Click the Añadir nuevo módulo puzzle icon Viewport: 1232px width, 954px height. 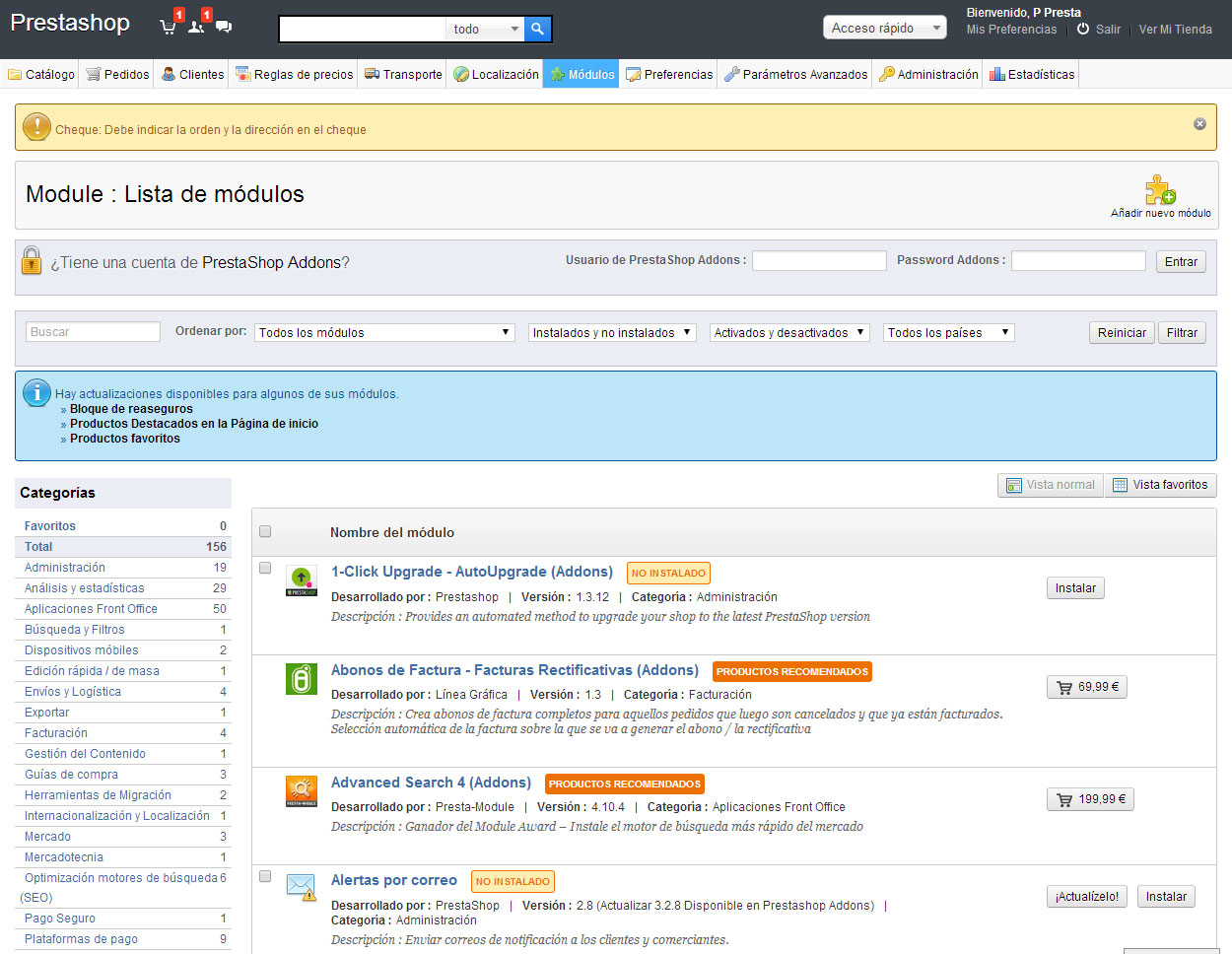click(1160, 190)
